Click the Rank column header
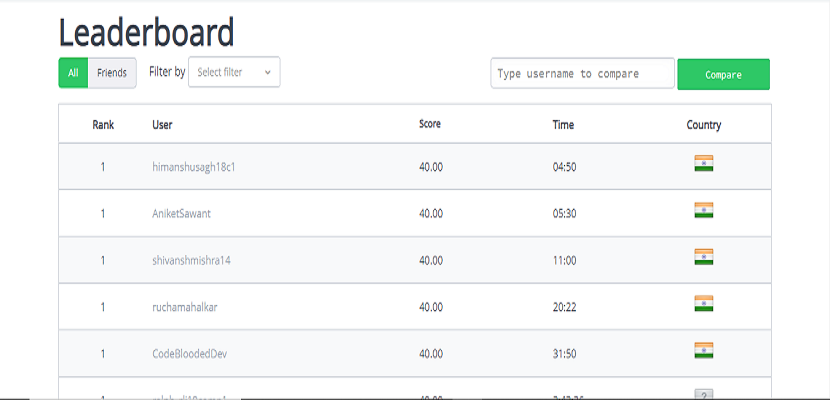The height and width of the screenshot is (400, 830). tap(103, 125)
